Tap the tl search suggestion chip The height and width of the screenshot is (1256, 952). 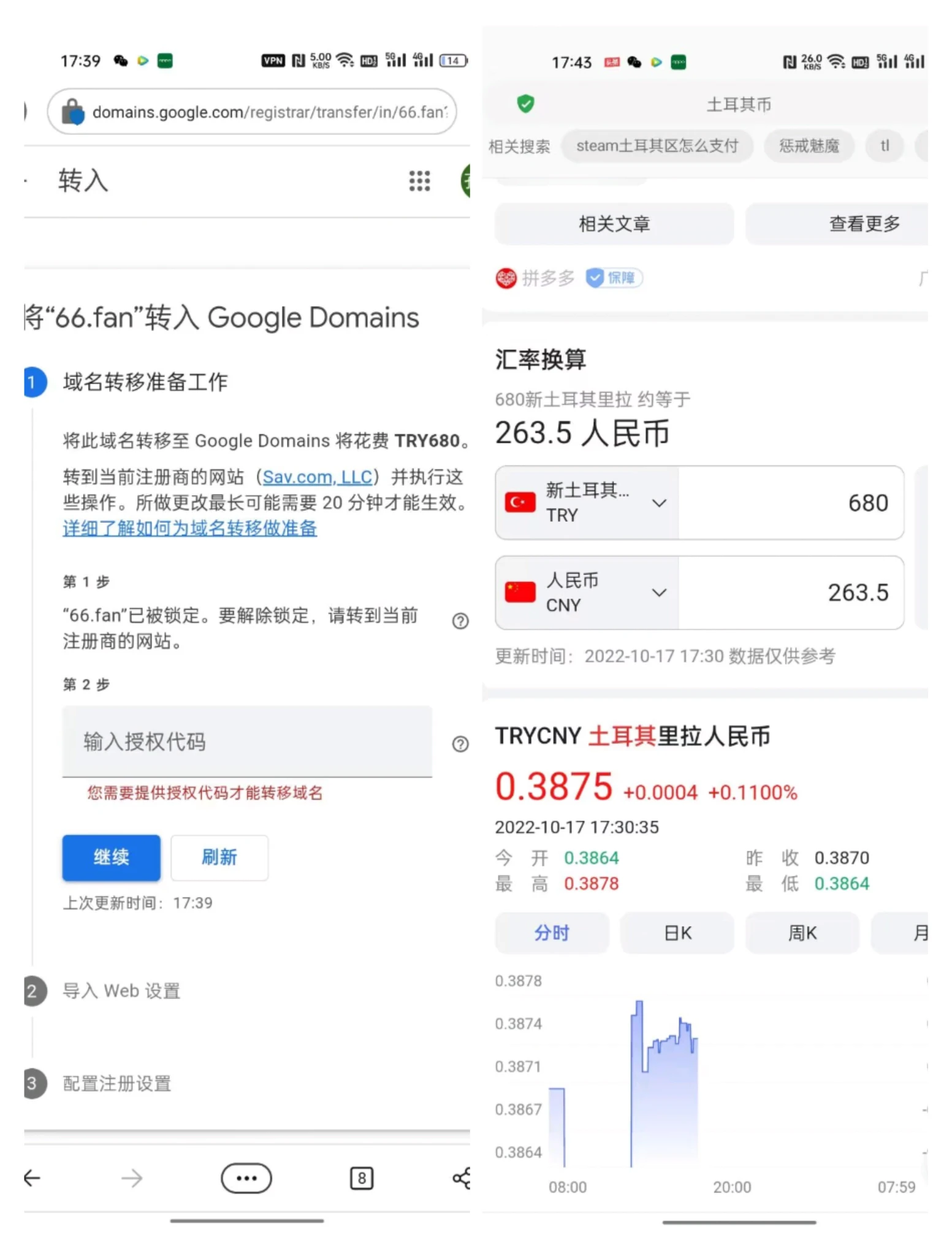tap(885, 146)
